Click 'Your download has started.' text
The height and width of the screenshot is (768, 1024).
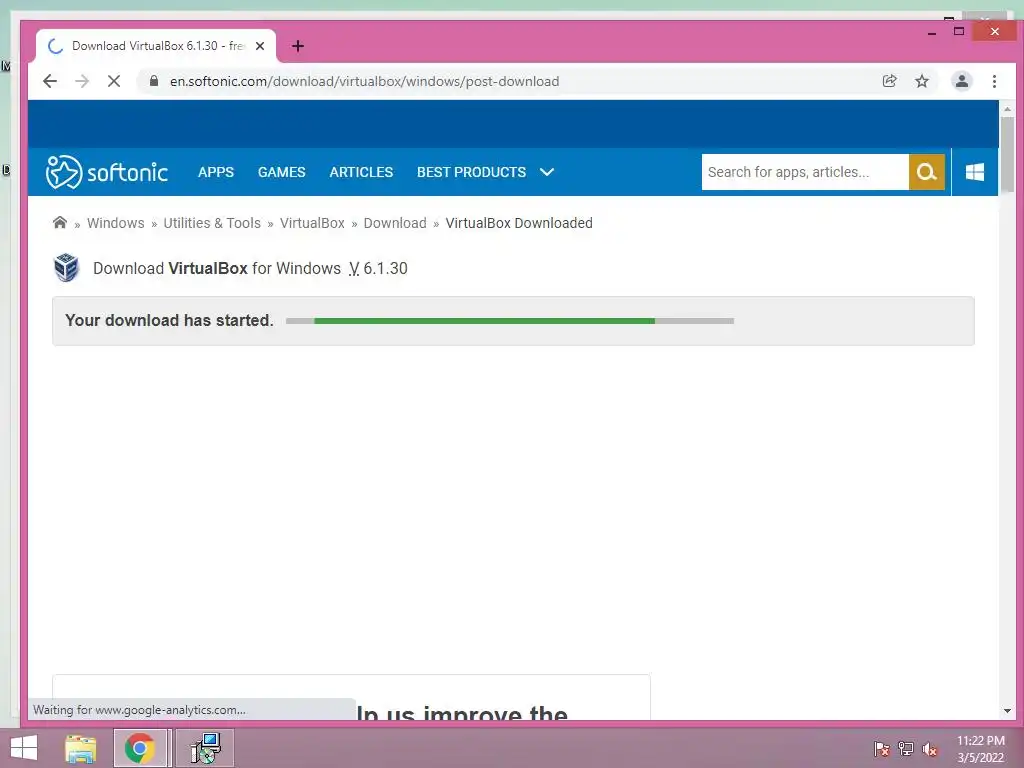pyautogui.click(x=169, y=320)
